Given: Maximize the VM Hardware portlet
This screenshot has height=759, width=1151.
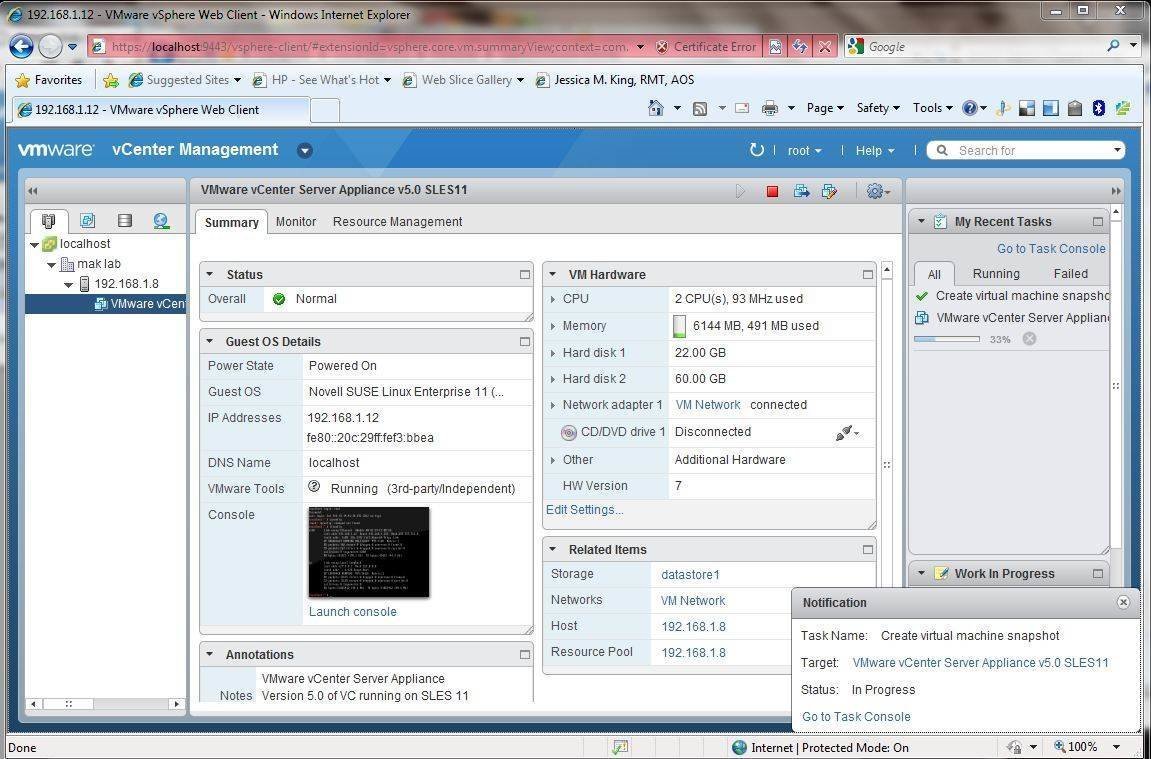Looking at the screenshot, I should tap(868, 275).
